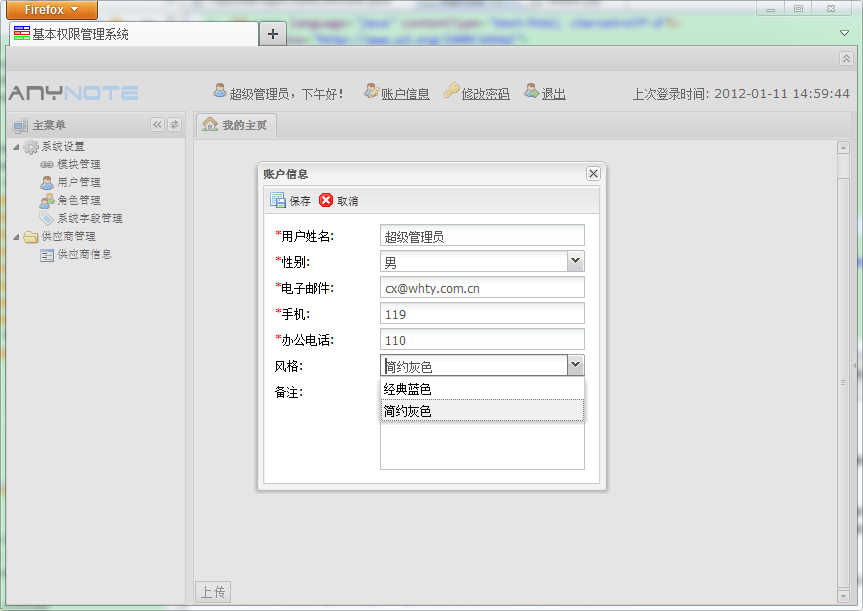Click the 供应商信息 form icon
863x611 pixels.
pos(47,255)
